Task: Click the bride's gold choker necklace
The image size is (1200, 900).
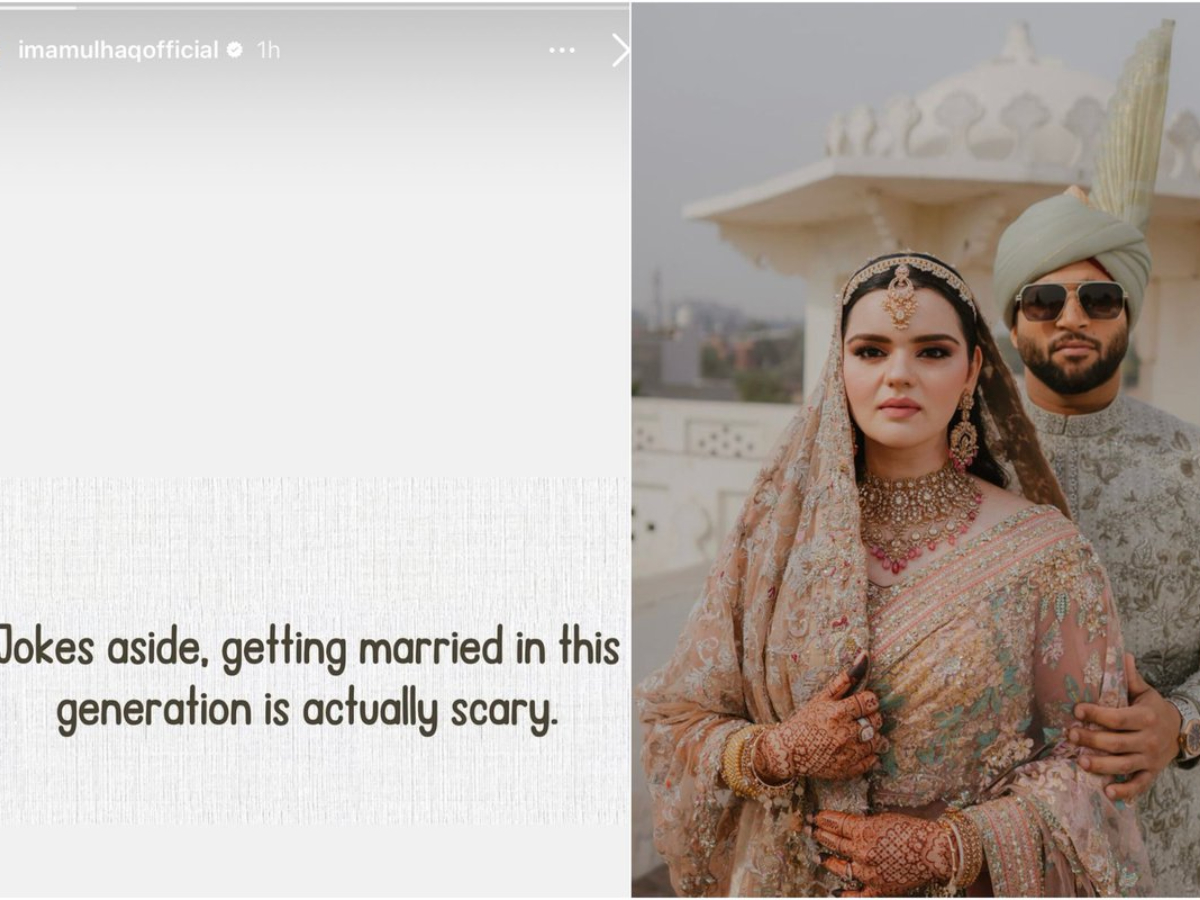Action: click(918, 512)
